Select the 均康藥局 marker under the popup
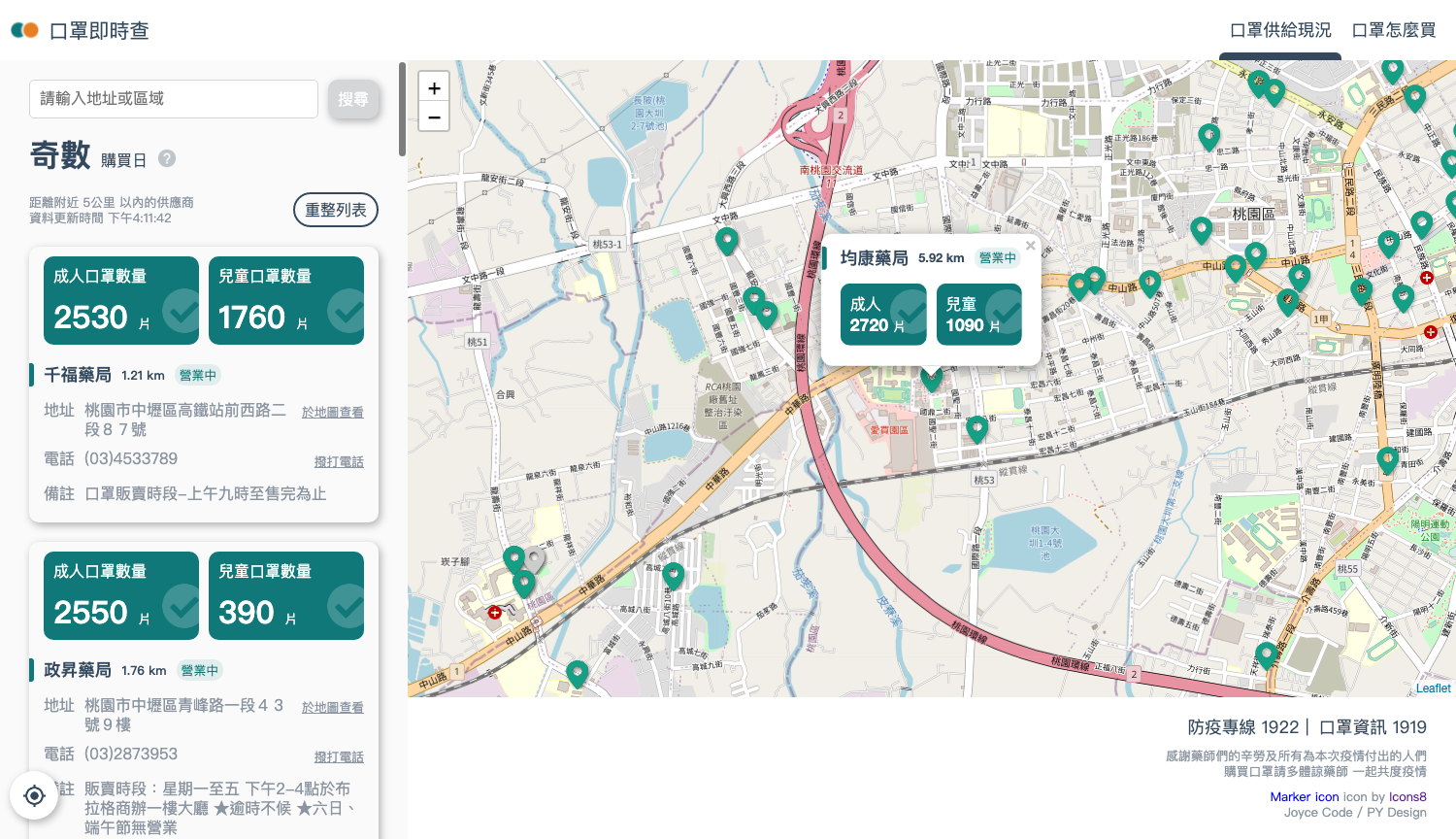 pos(932,378)
